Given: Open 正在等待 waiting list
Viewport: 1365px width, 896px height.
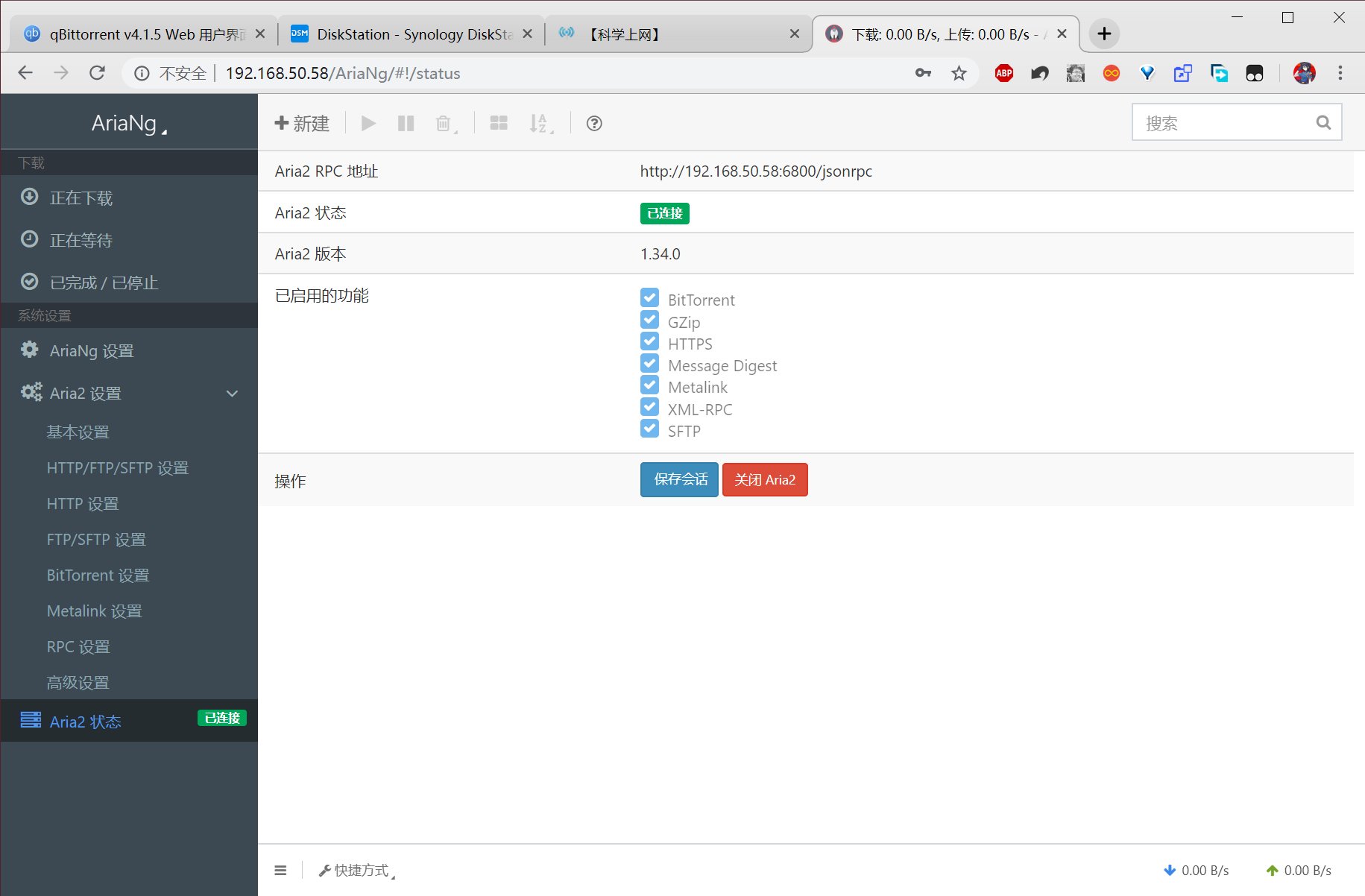Looking at the screenshot, I should click(129, 240).
